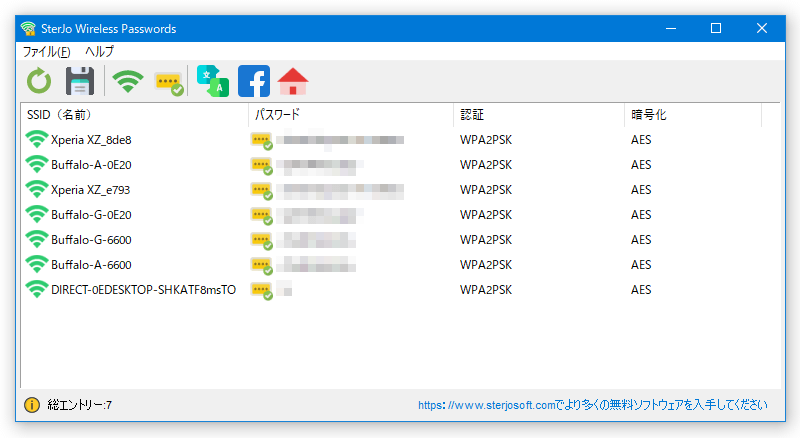Click the green Wi-Fi toolbar icon
The width and height of the screenshot is (800, 438).
128,81
